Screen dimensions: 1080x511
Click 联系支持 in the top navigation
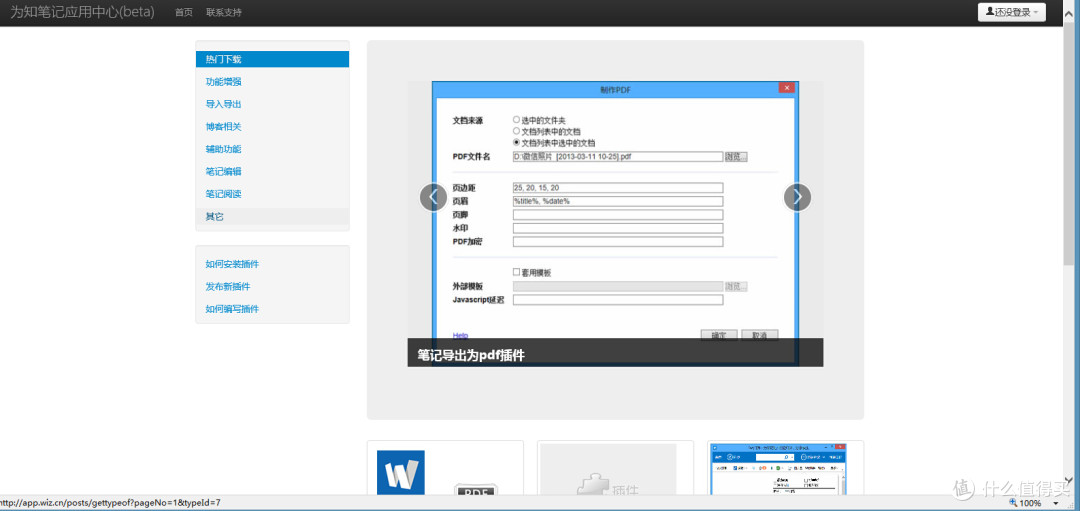(x=224, y=12)
